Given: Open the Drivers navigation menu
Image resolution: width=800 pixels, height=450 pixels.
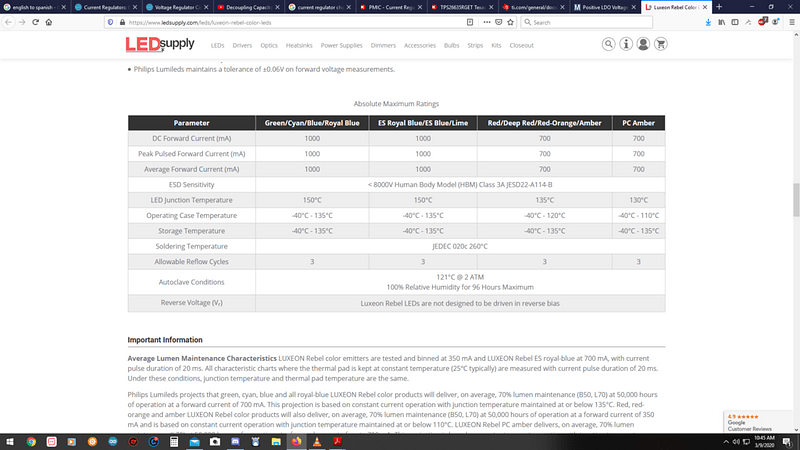Looking at the screenshot, I should tap(242, 45).
